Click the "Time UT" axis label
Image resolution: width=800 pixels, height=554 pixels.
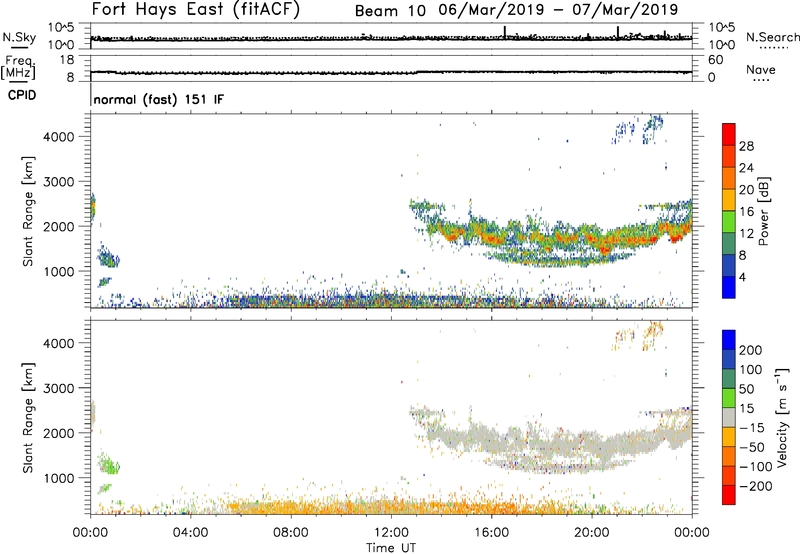click(x=391, y=547)
